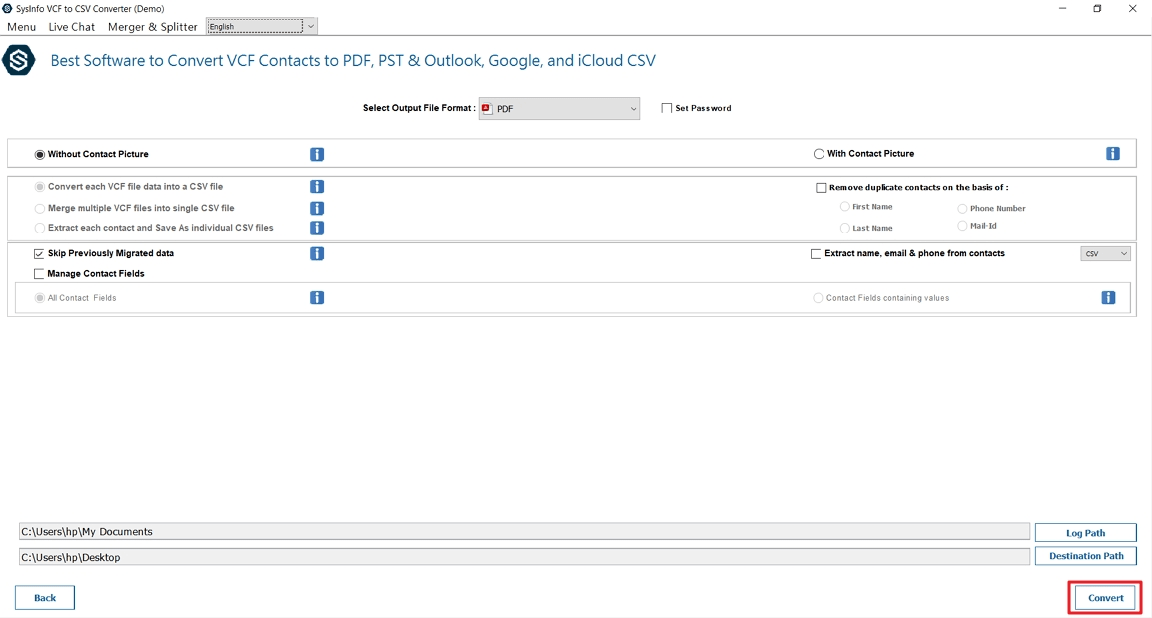The height and width of the screenshot is (618, 1152).
Task: Click the Log Path button
Action: (1086, 533)
